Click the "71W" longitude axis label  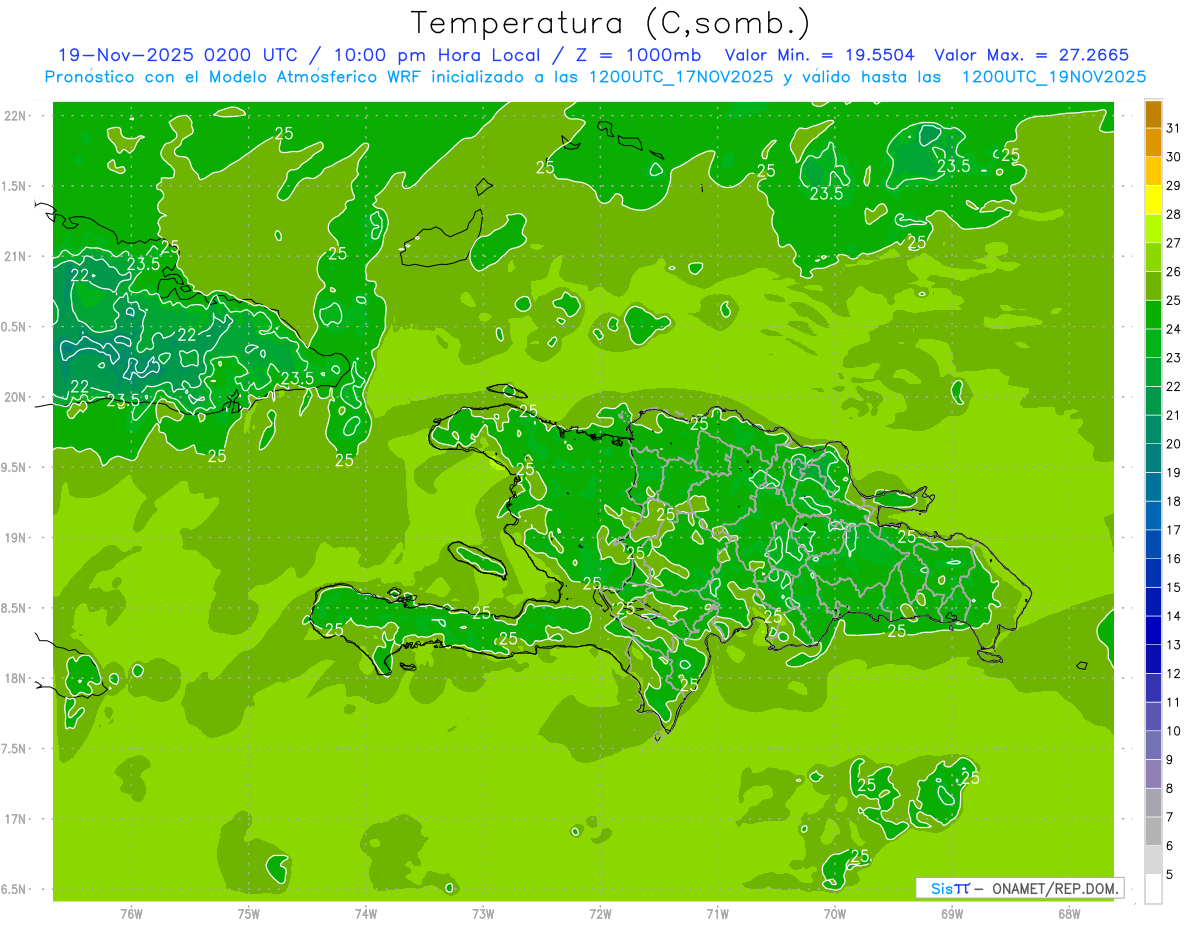[x=717, y=913]
